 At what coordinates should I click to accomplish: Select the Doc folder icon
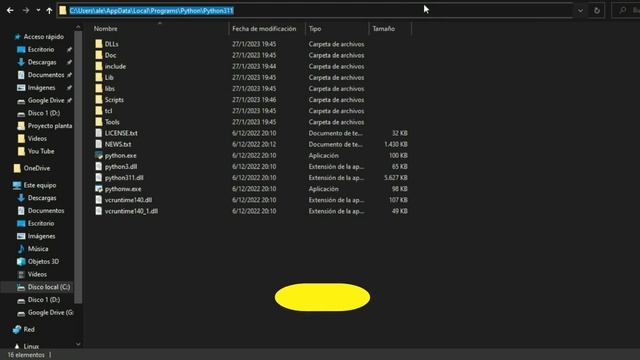click(x=99, y=55)
